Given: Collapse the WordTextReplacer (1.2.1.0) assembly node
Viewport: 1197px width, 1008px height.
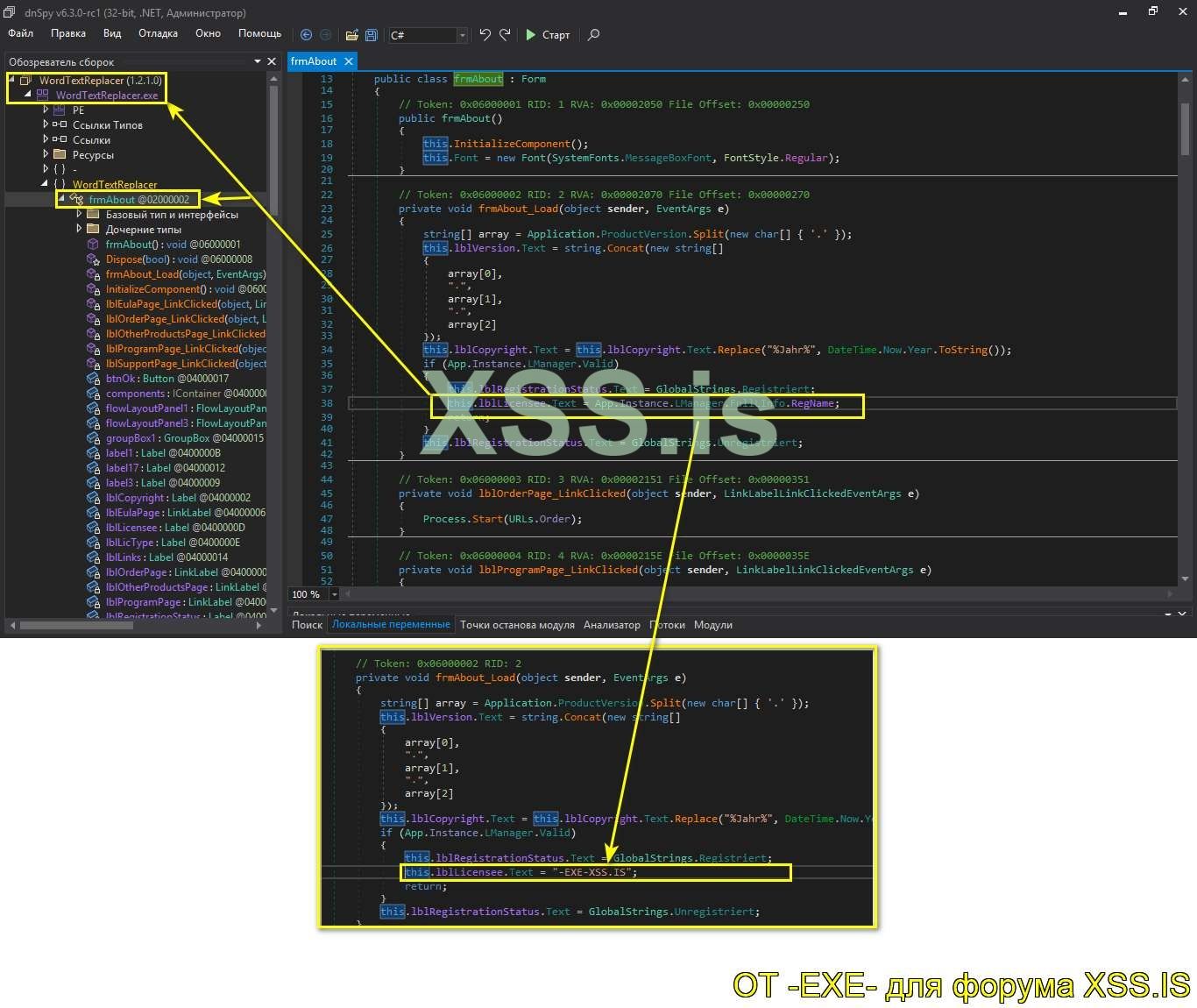Looking at the screenshot, I should click(11, 81).
